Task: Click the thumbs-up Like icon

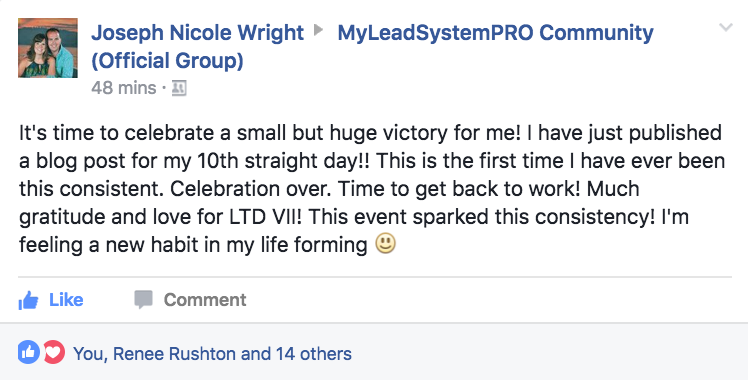Action: pyautogui.click(x=28, y=300)
